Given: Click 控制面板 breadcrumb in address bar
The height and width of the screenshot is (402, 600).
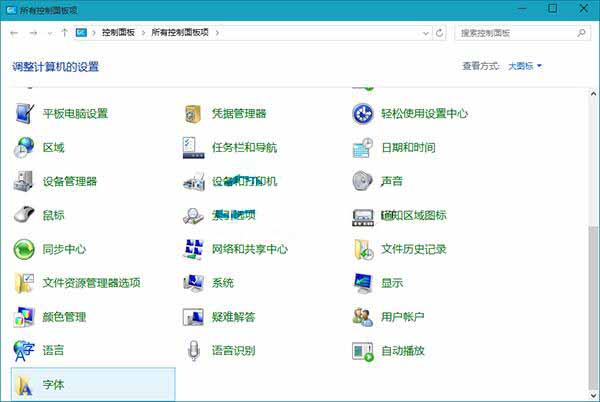Looking at the screenshot, I should click(120, 33).
